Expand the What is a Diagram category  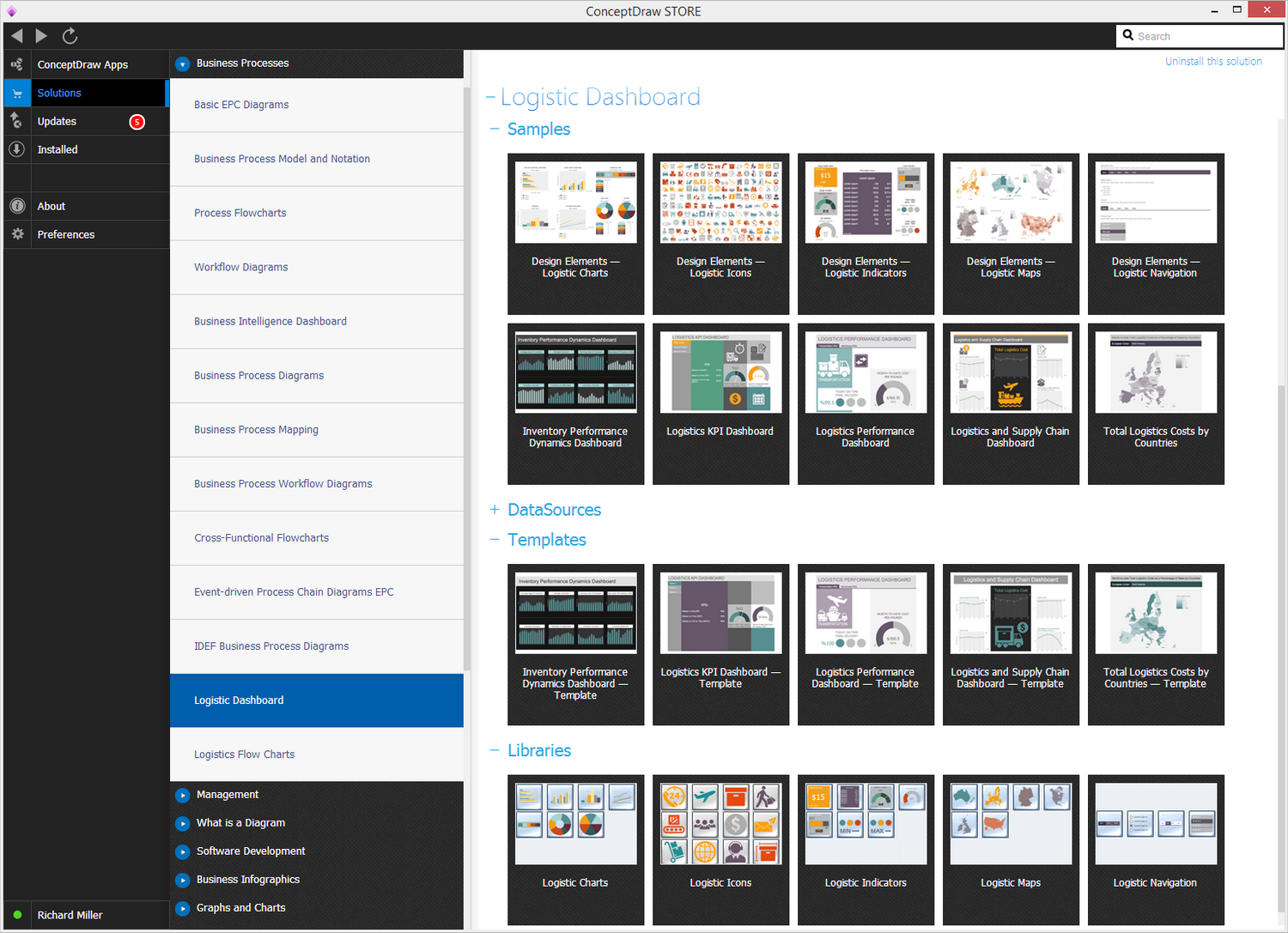(x=182, y=823)
